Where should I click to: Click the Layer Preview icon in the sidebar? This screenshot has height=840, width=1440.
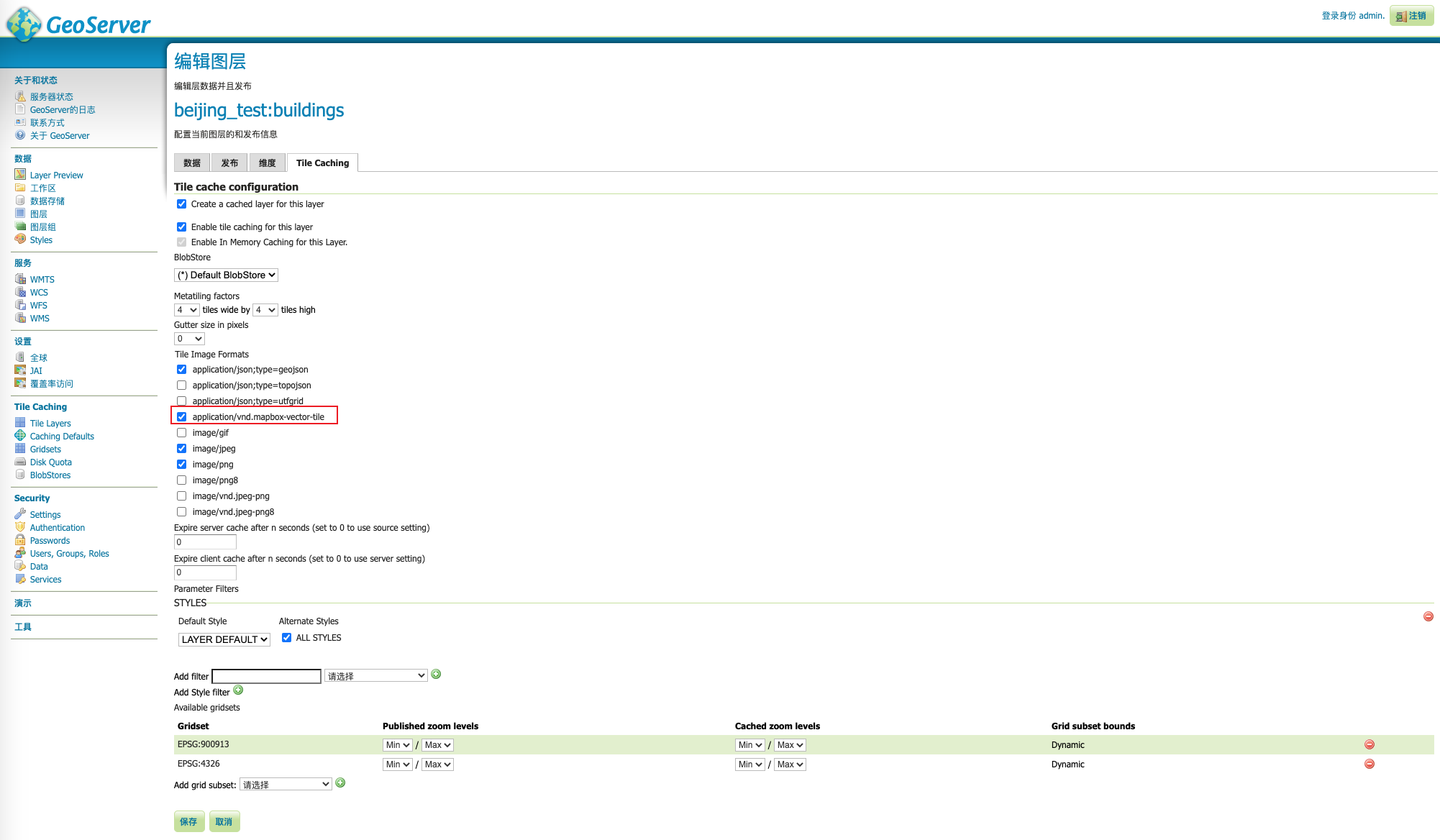20,175
